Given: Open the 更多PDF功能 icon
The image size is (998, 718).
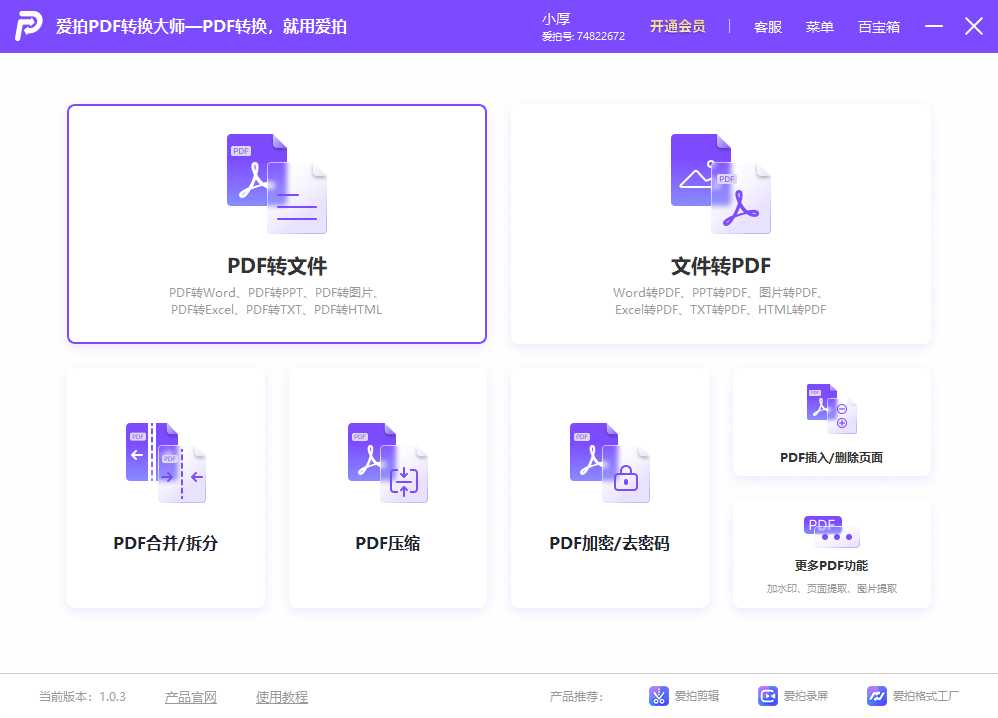Looking at the screenshot, I should (x=832, y=532).
